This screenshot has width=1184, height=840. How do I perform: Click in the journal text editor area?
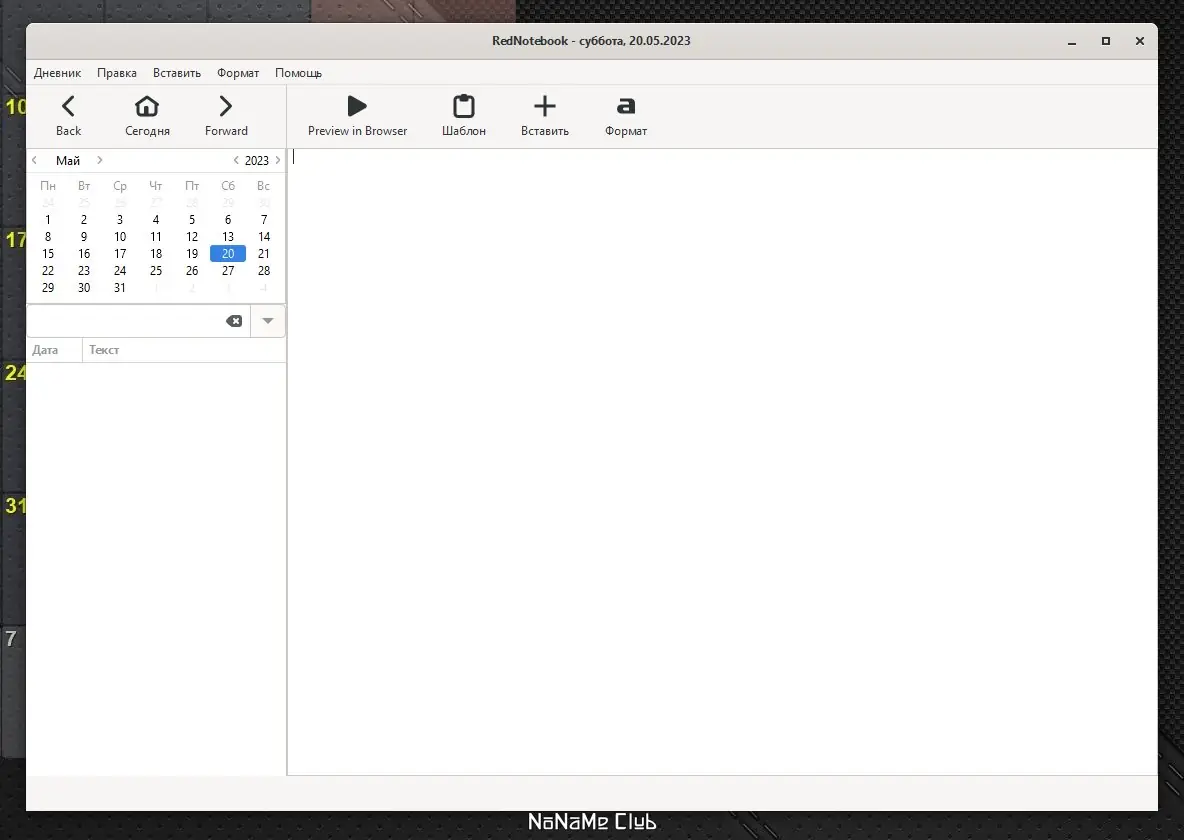(x=722, y=462)
